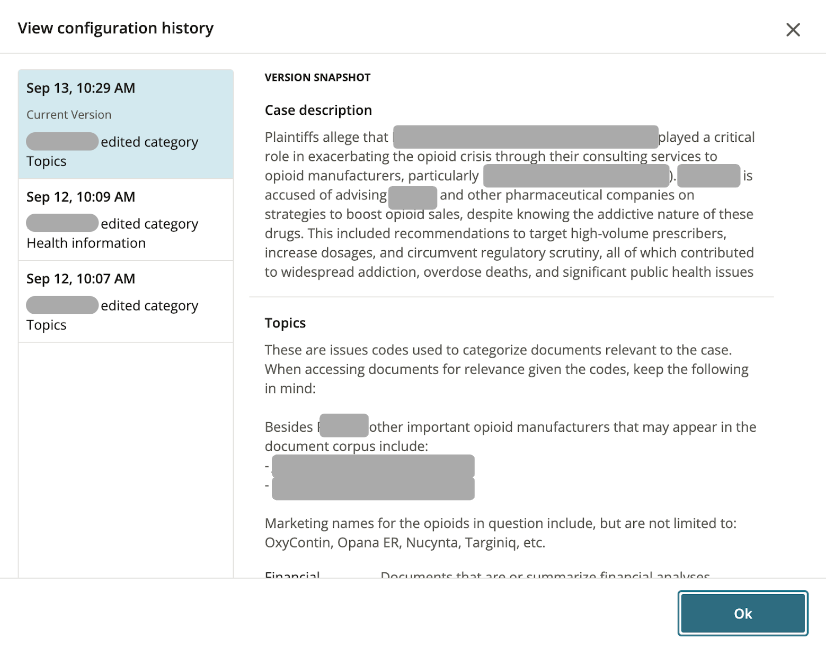Click 'Marketing names for the opioids' sentence

(500, 523)
